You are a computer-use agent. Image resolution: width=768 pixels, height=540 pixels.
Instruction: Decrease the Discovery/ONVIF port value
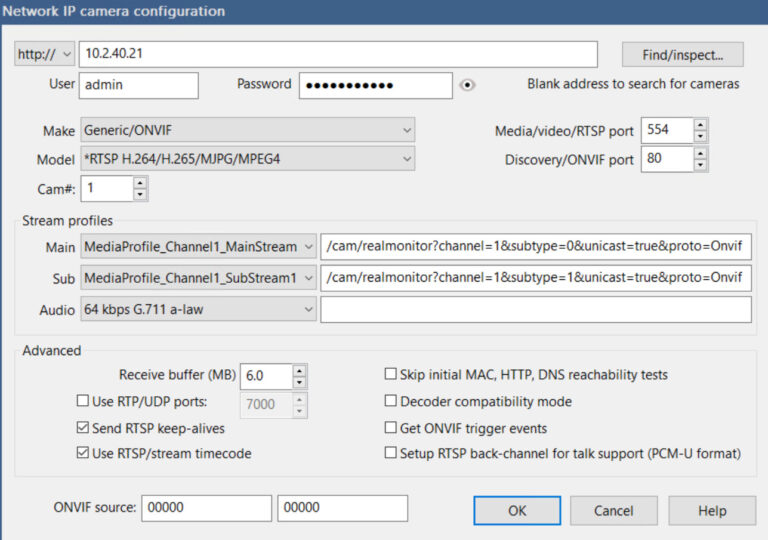700,165
